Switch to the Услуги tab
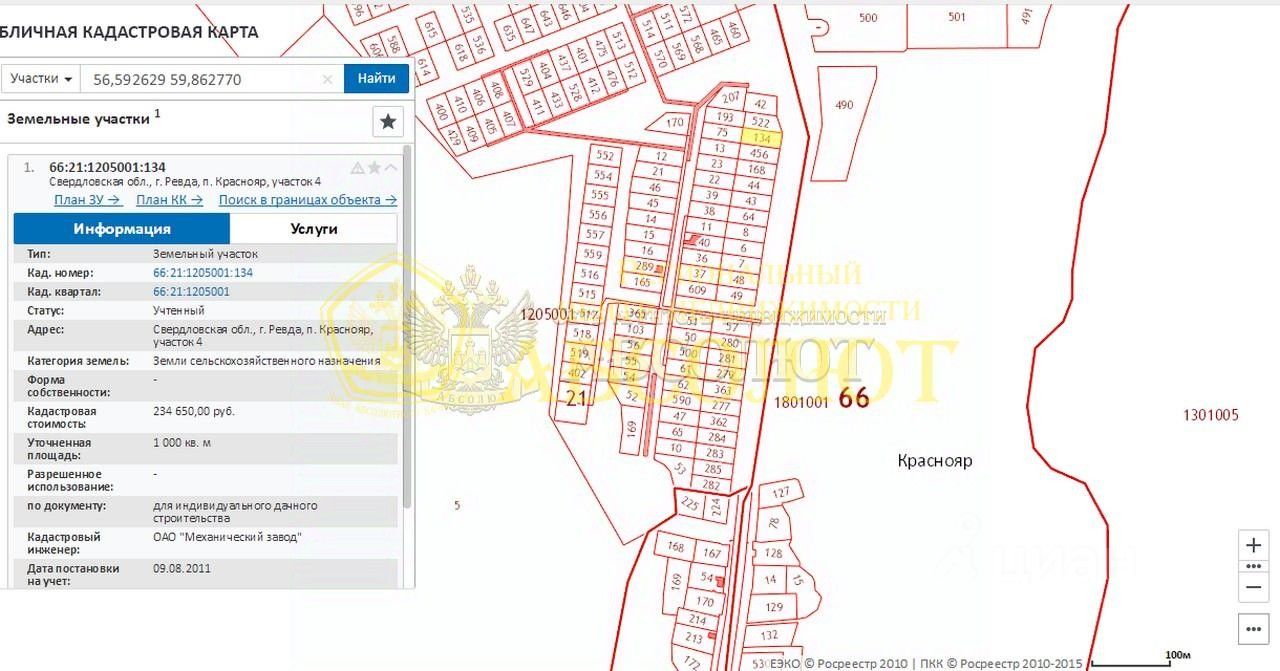 tap(314, 229)
